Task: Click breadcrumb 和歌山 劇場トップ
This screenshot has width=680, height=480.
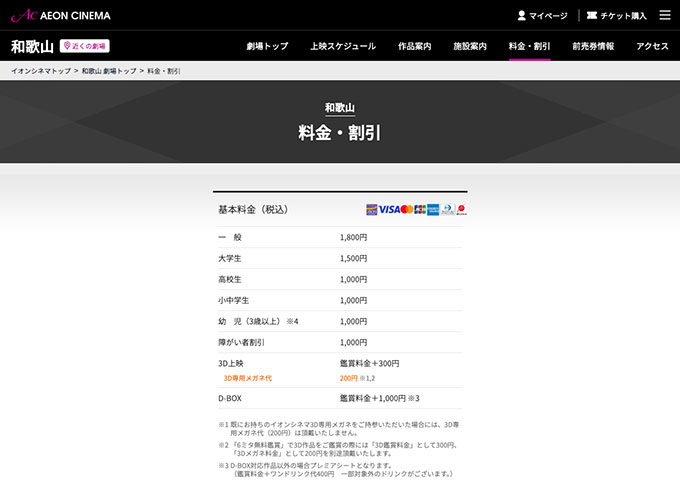Action: [109, 71]
